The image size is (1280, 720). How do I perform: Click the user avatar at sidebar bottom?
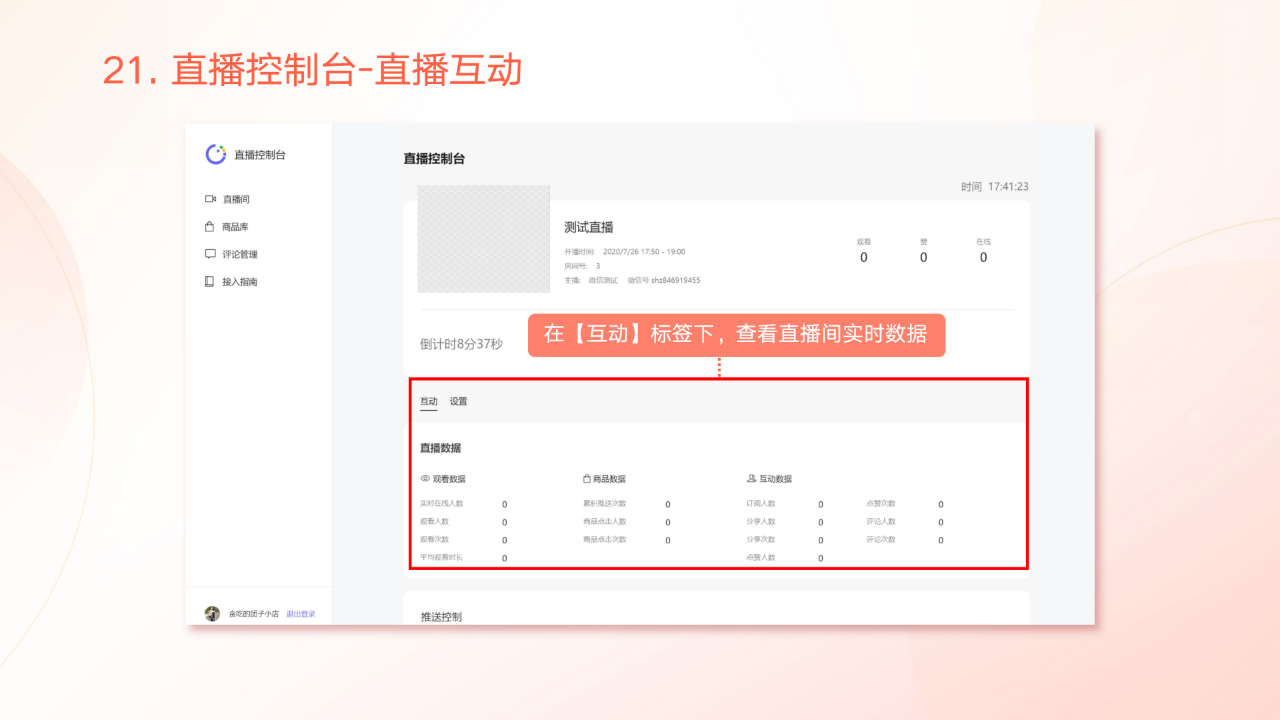point(212,613)
